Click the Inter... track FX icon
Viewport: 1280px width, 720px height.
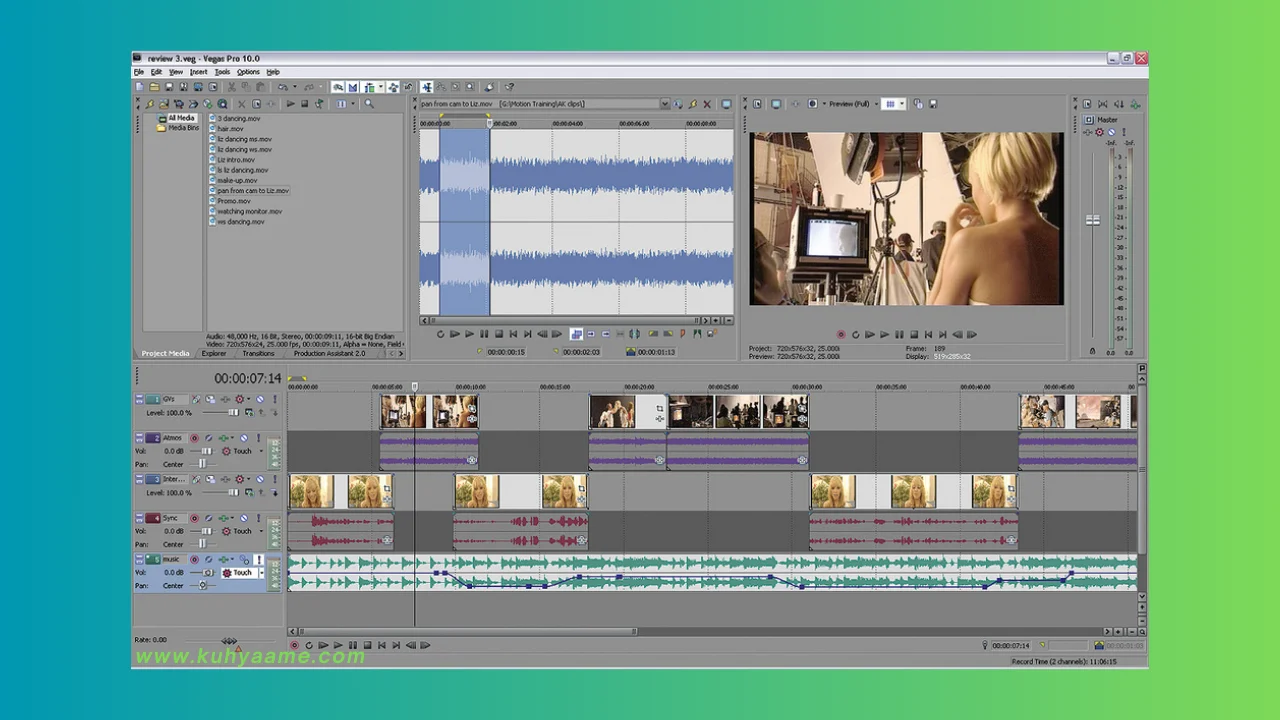[x=224, y=479]
